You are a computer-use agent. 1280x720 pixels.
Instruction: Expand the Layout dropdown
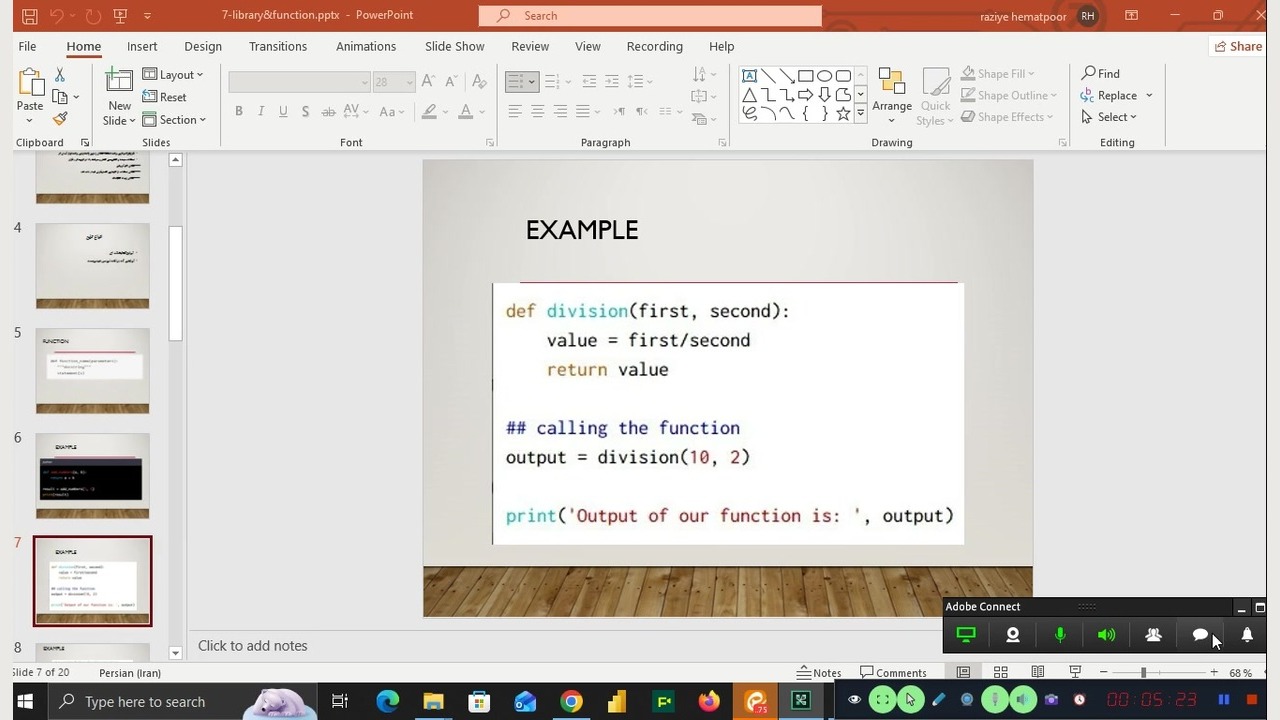(x=173, y=75)
